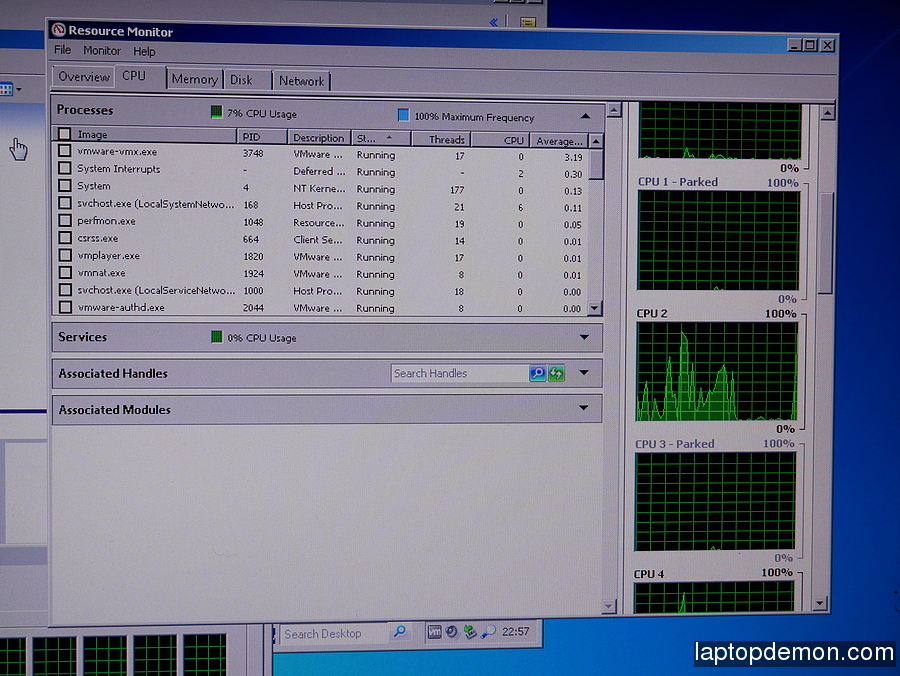Click the green square beside 0% CPU Usage
900x676 pixels.
216,337
